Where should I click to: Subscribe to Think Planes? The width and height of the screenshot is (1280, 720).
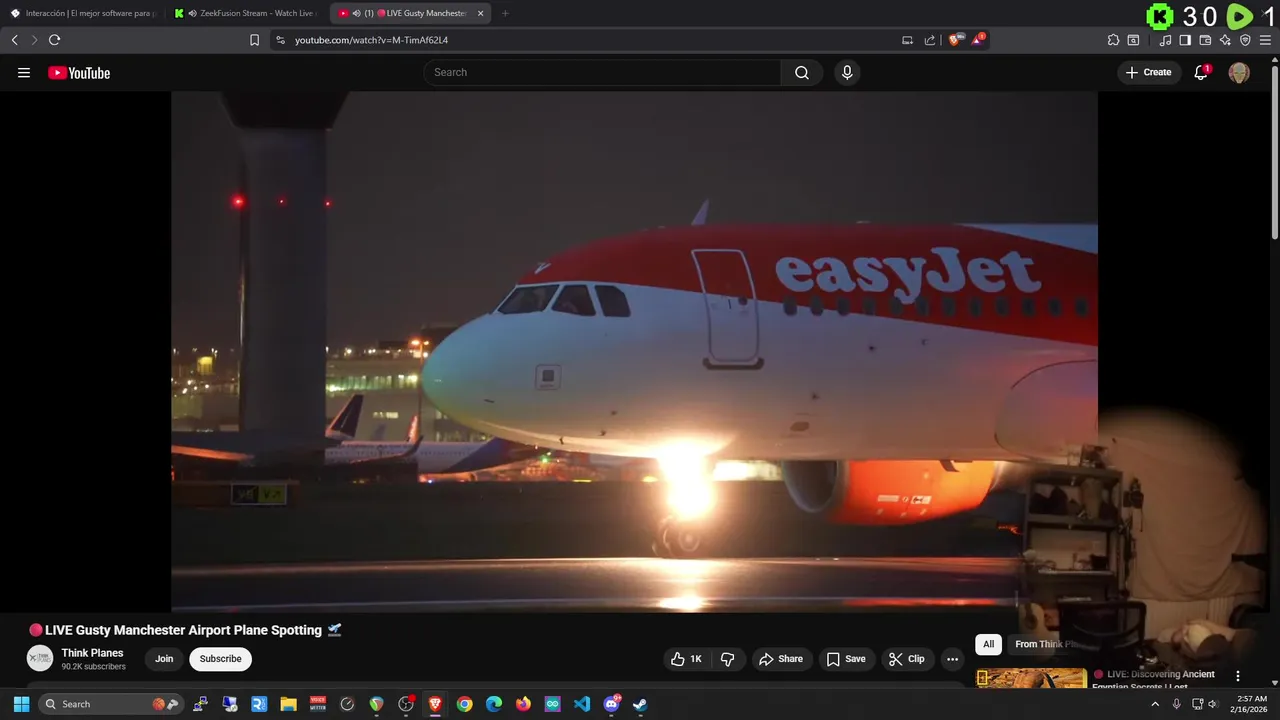click(220, 659)
